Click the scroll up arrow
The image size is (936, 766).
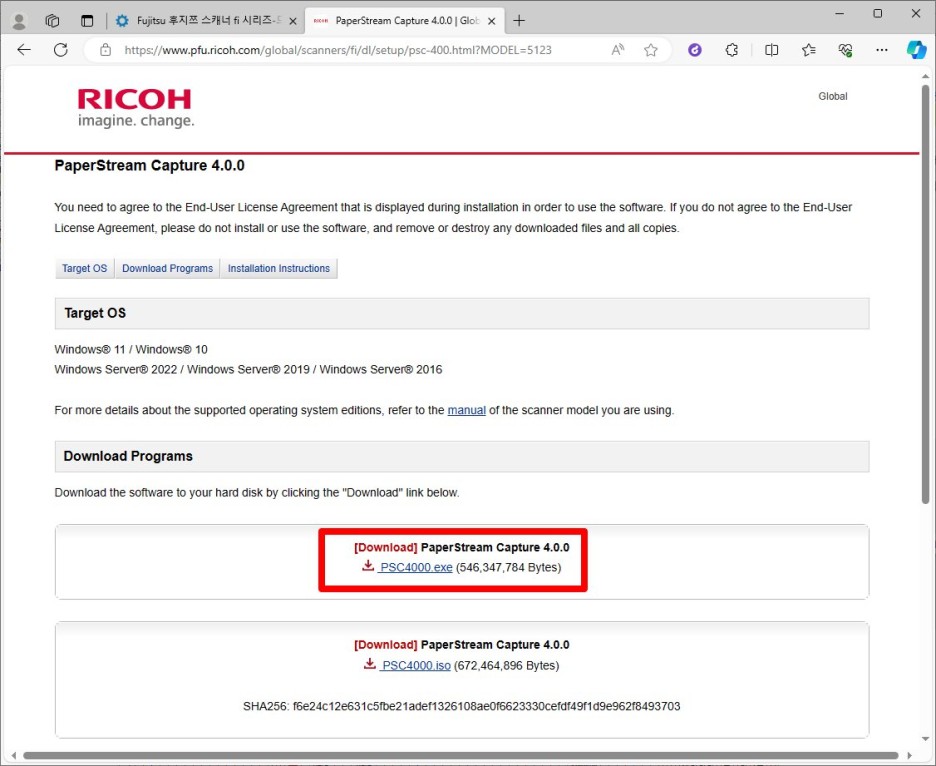pos(925,76)
